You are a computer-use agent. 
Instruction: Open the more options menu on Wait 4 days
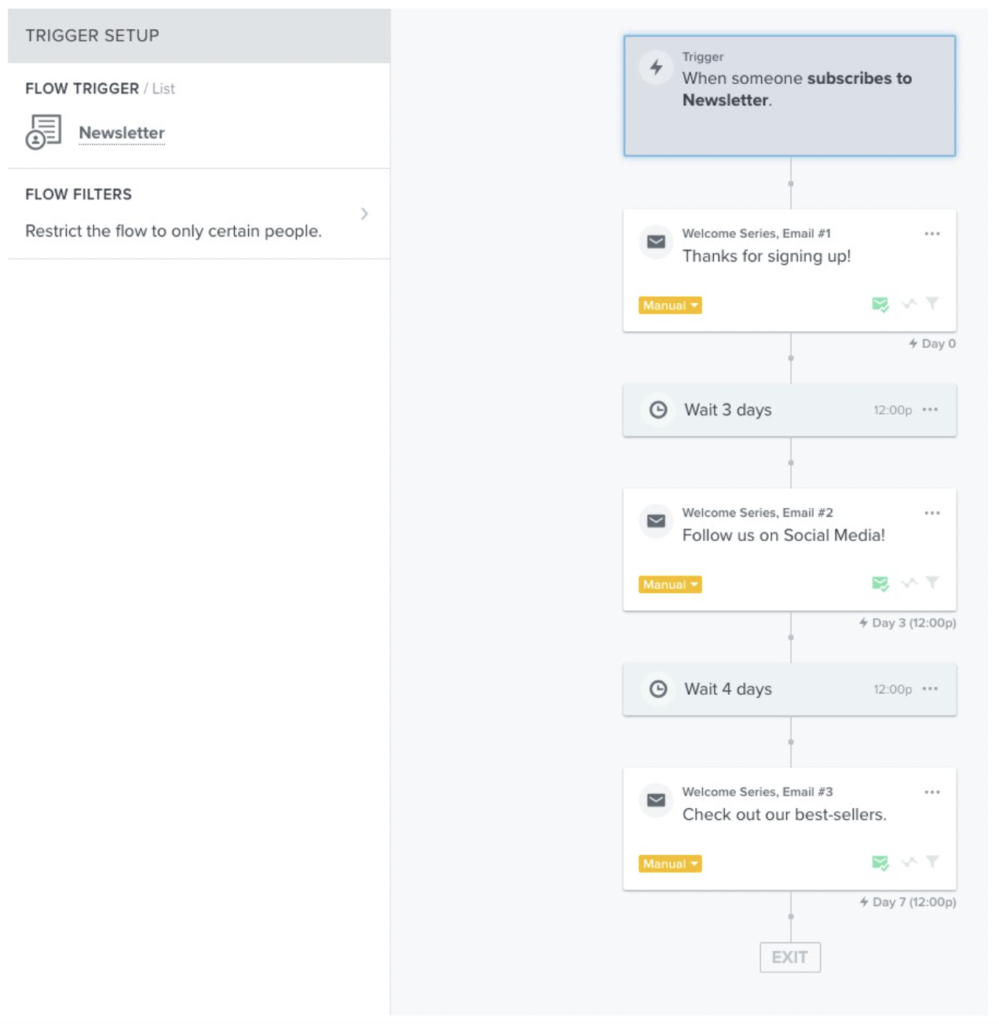tap(930, 689)
